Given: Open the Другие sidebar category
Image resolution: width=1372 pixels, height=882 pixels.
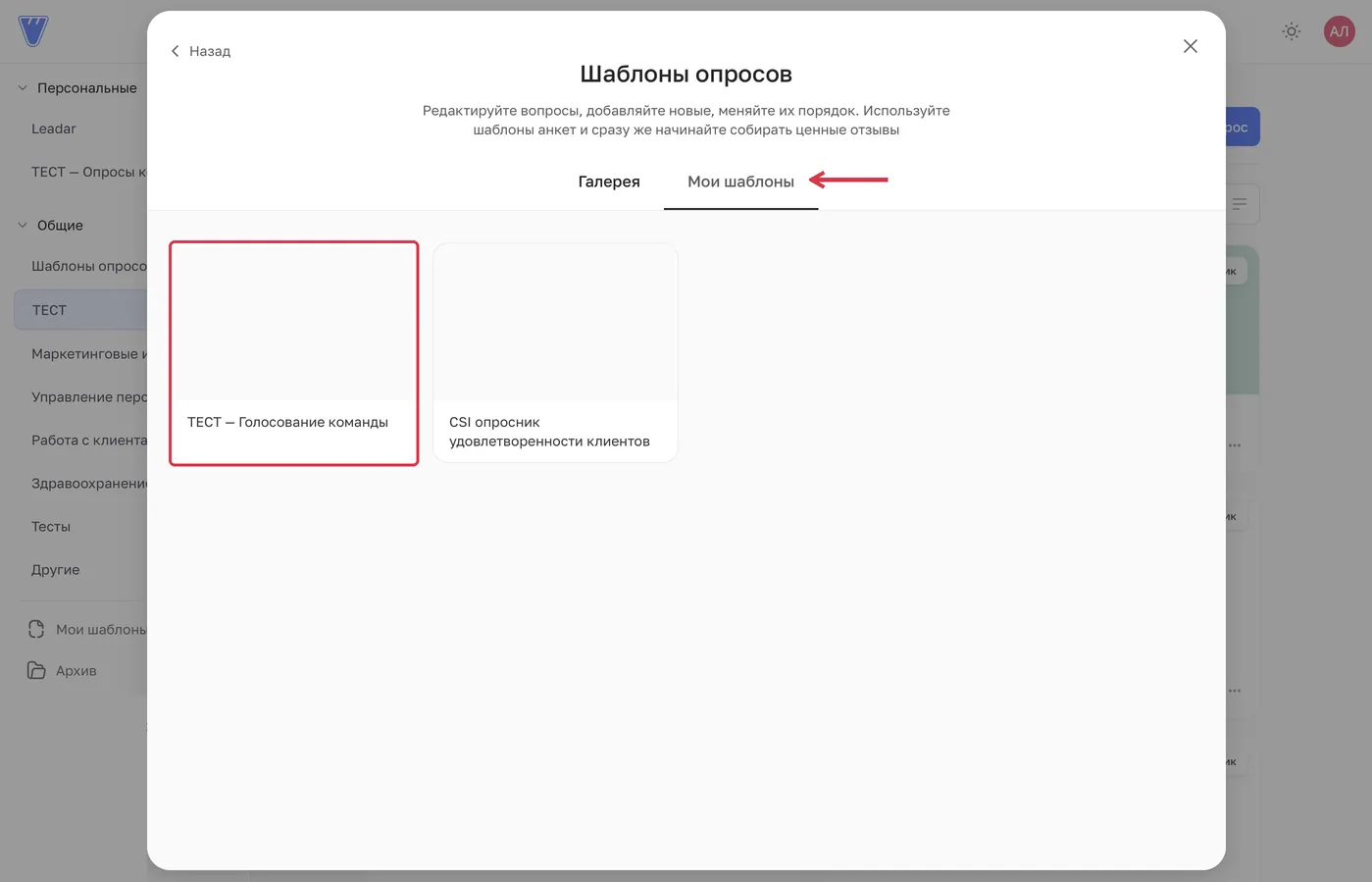Looking at the screenshot, I should click(55, 570).
